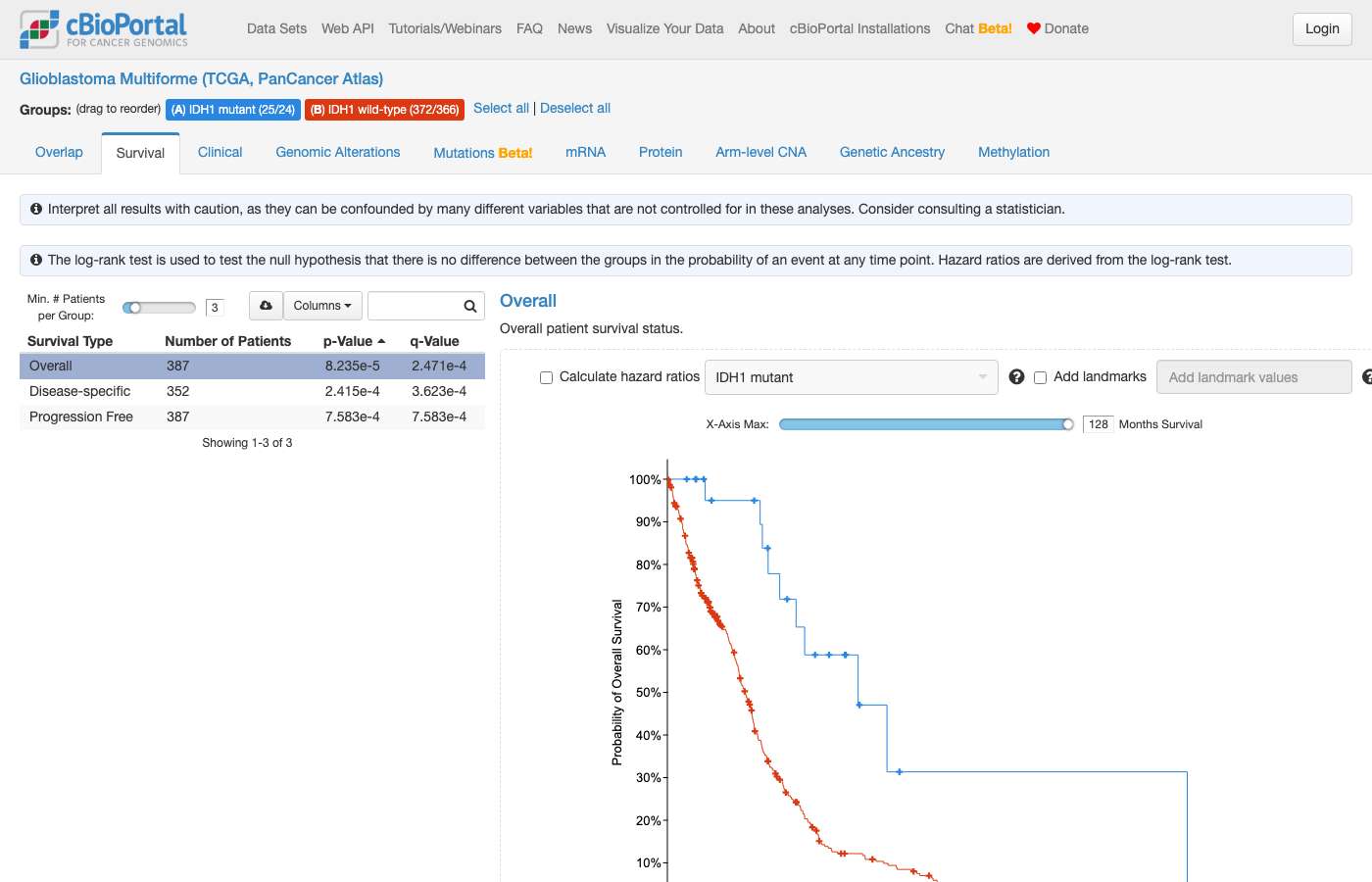
Task: Sort by Number of Patients column header
Action: [x=228, y=341]
